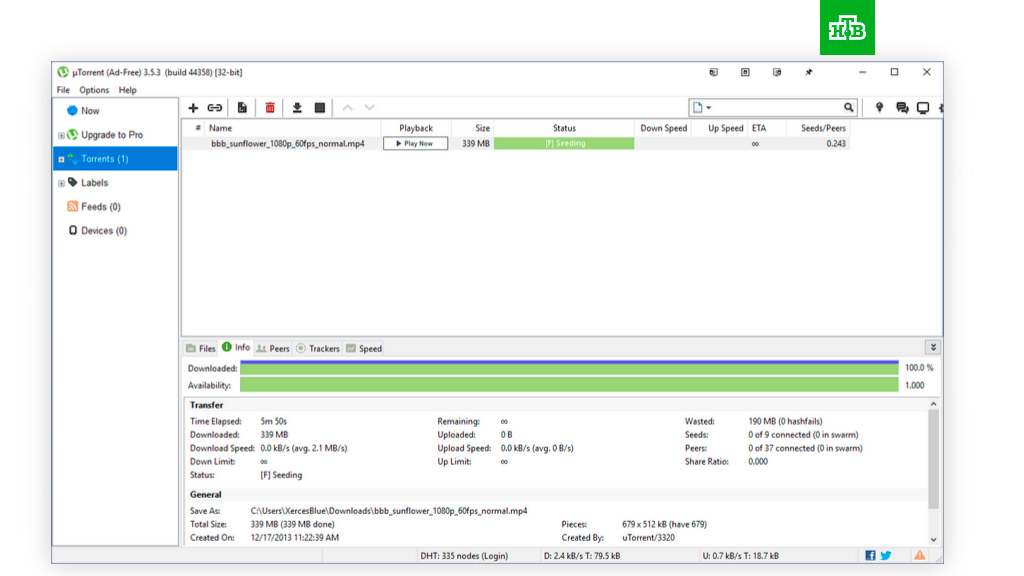Expand the Torrents (1) tree node
1024x576 pixels.
tap(61, 159)
